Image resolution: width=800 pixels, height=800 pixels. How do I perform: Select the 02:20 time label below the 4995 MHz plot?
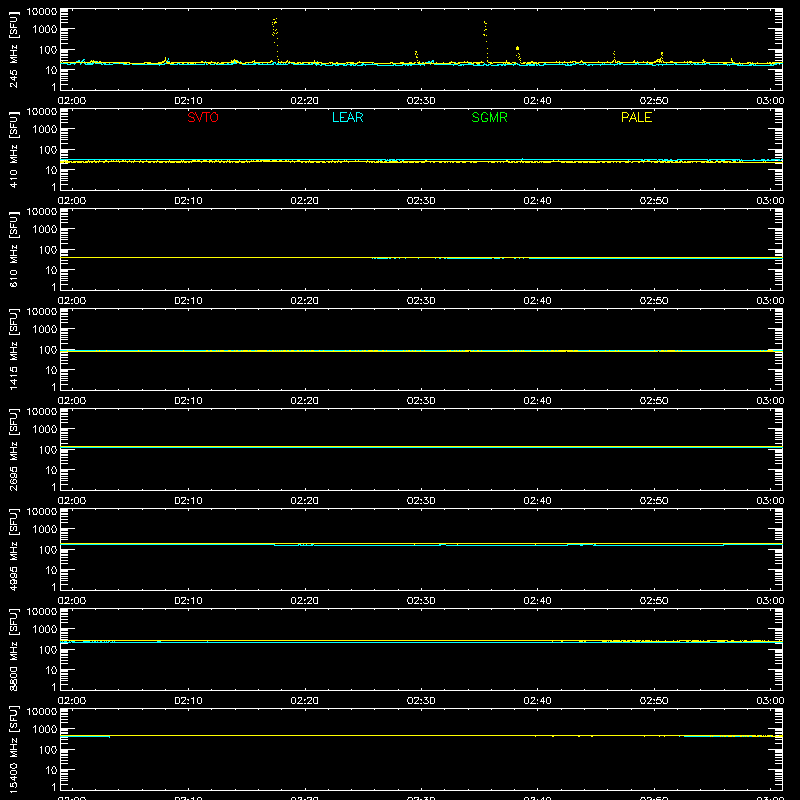coord(305,601)
